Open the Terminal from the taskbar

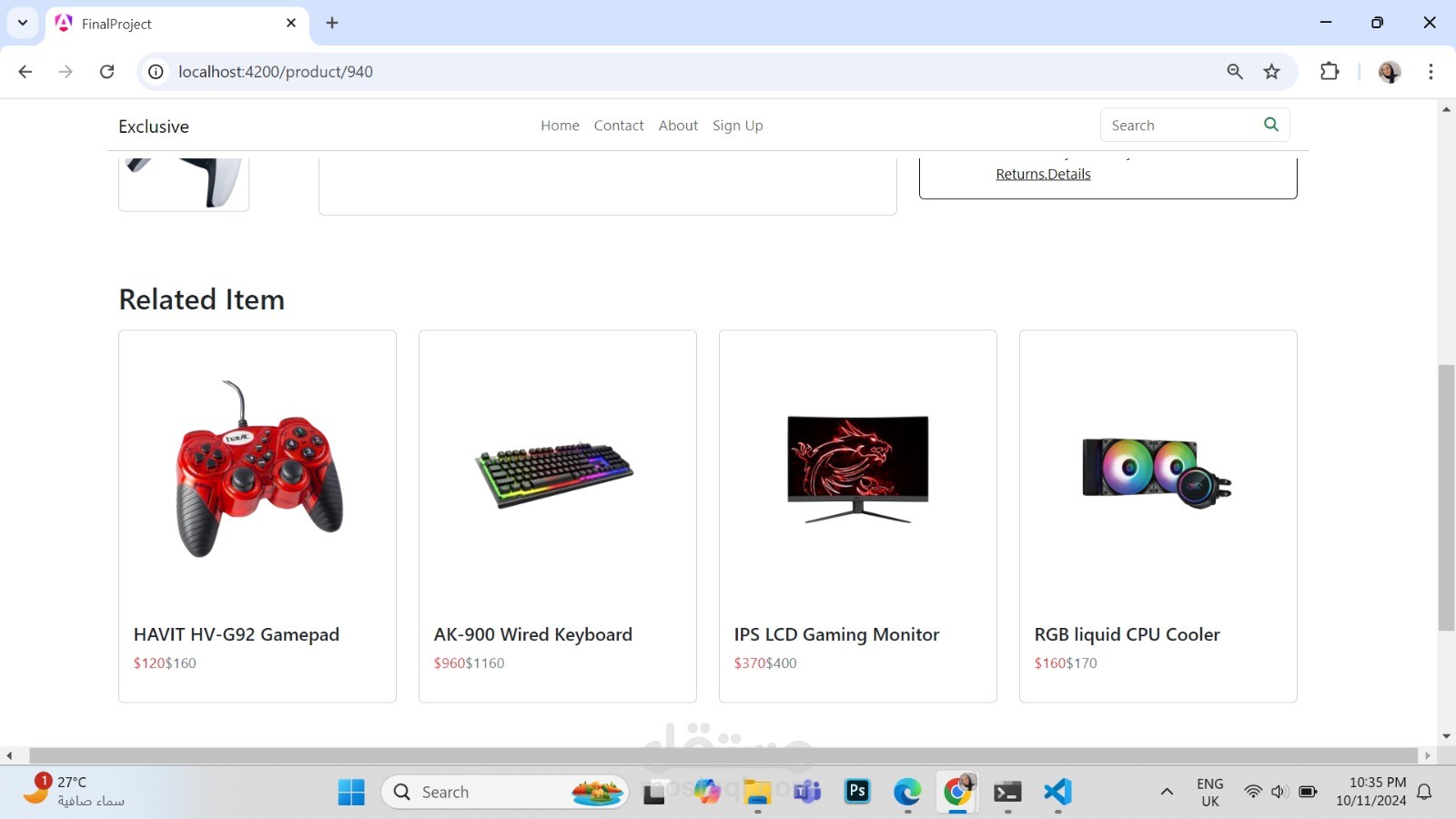coord(1007,792)
